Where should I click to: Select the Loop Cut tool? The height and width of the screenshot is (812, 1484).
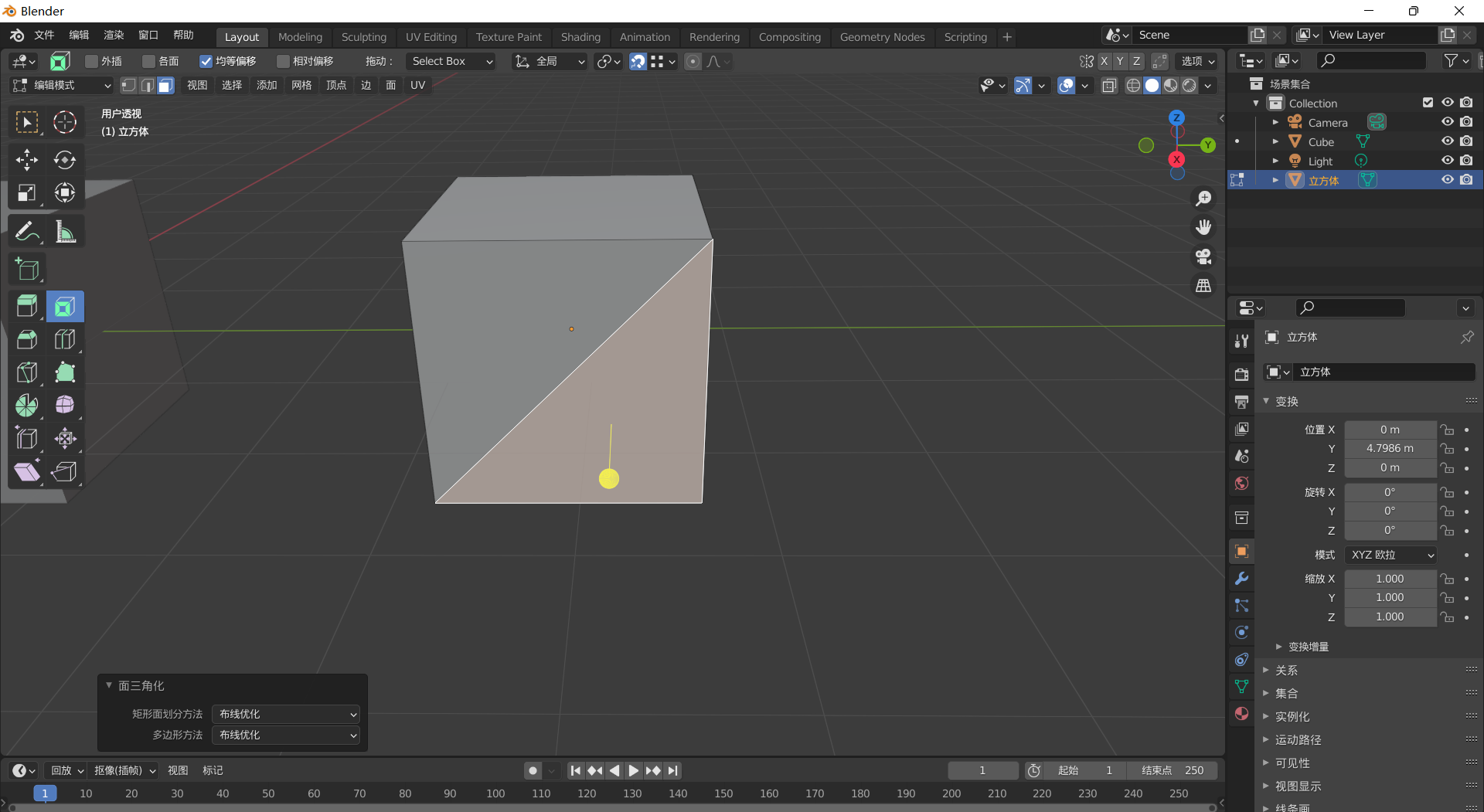click(x=65, y=340)
